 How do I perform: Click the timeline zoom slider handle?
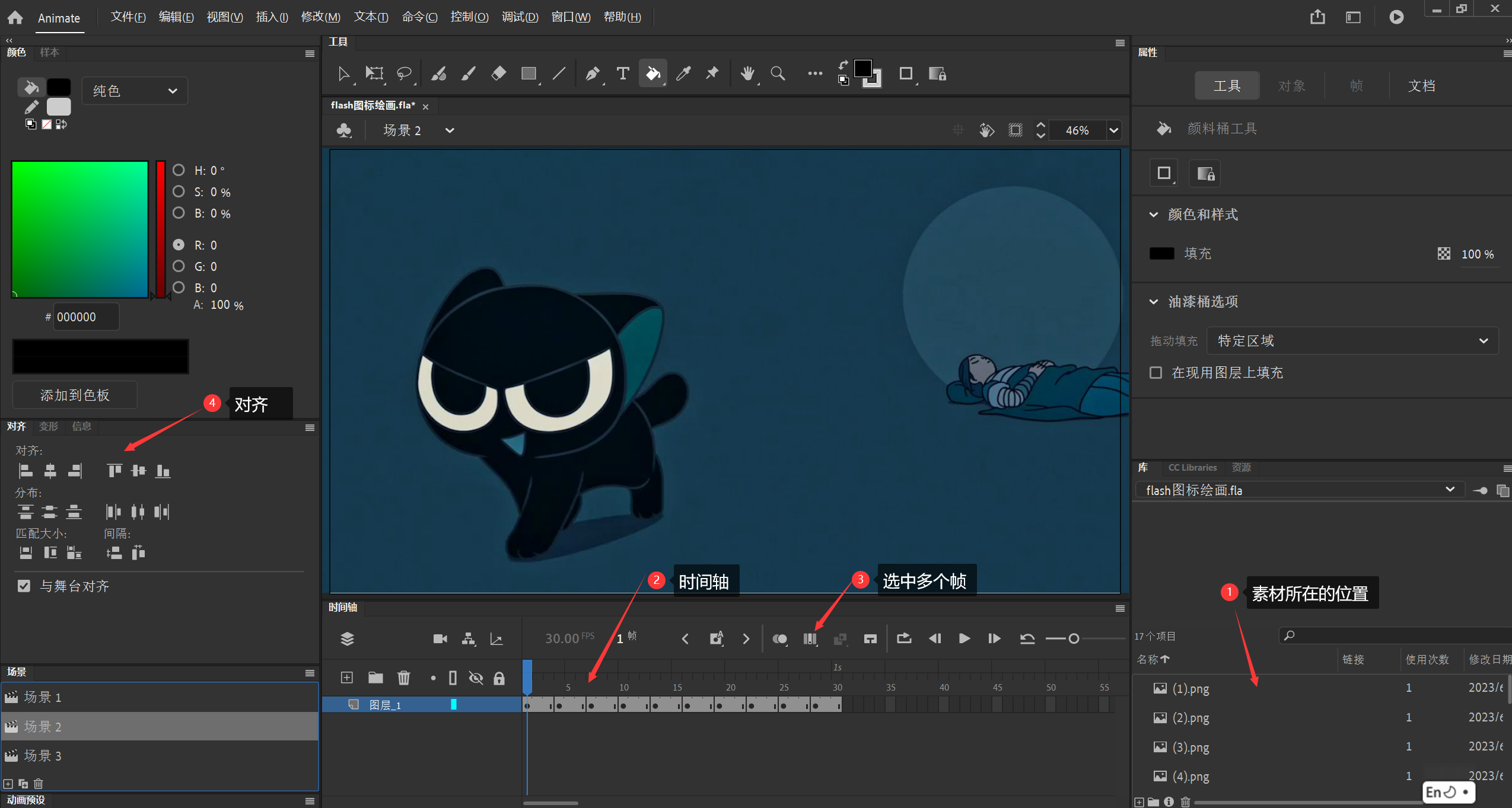click(x=1073, y=638)
